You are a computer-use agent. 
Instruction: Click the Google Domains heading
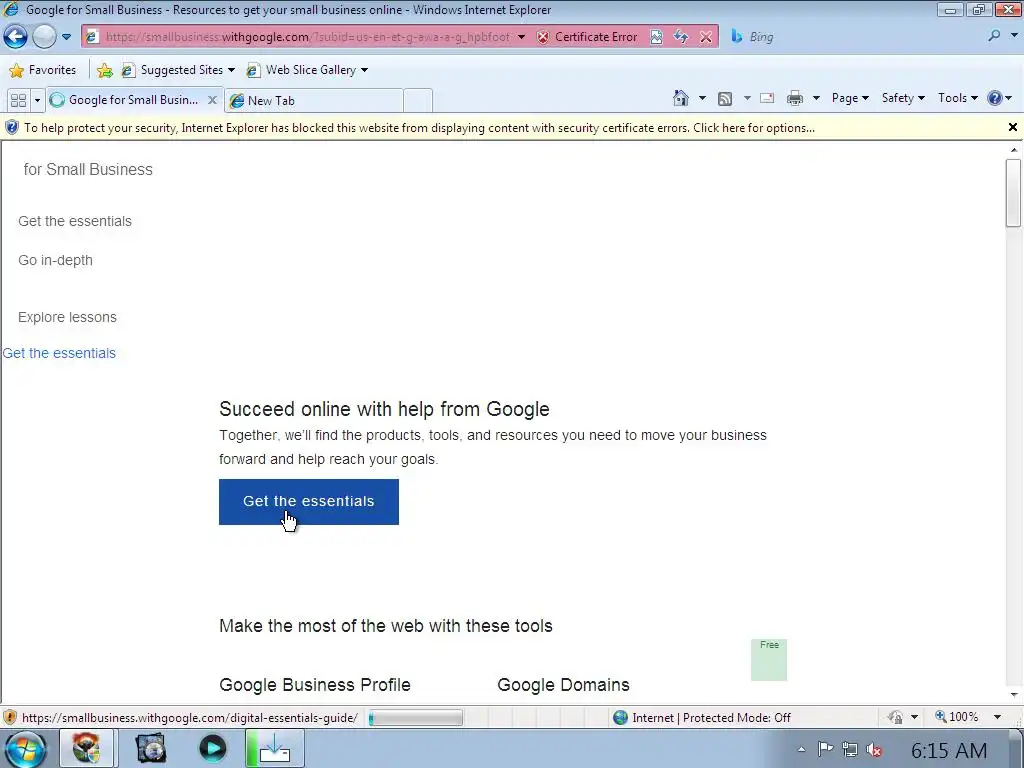pyautogui.click(x=564, y=685)
